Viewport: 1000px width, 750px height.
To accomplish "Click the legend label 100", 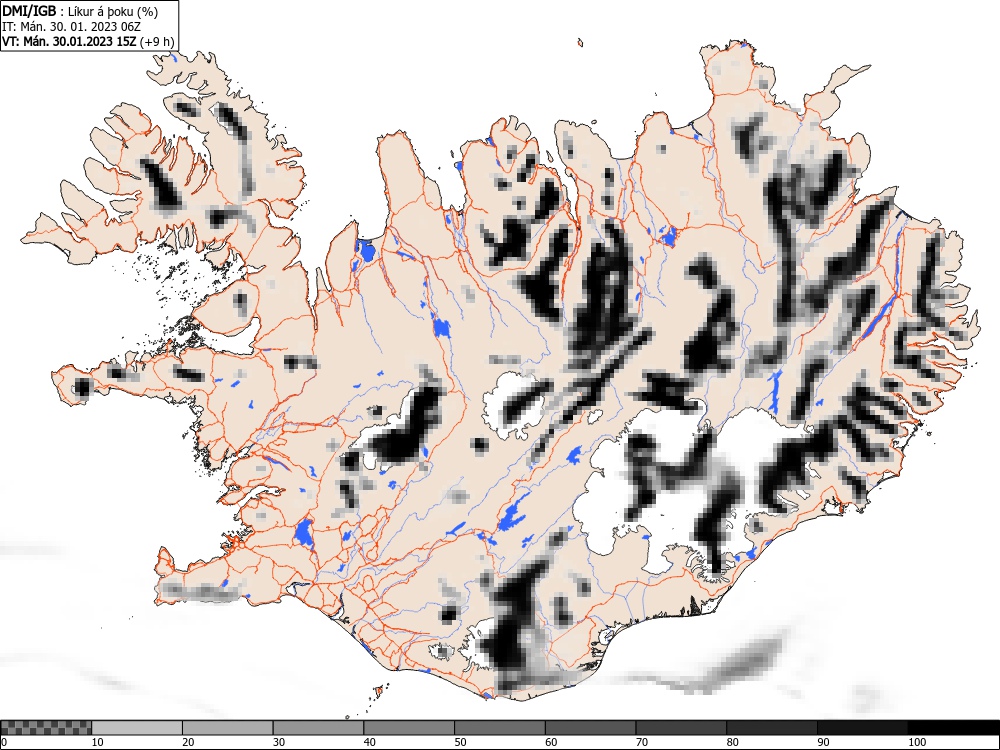I will [x=916, y=742].
